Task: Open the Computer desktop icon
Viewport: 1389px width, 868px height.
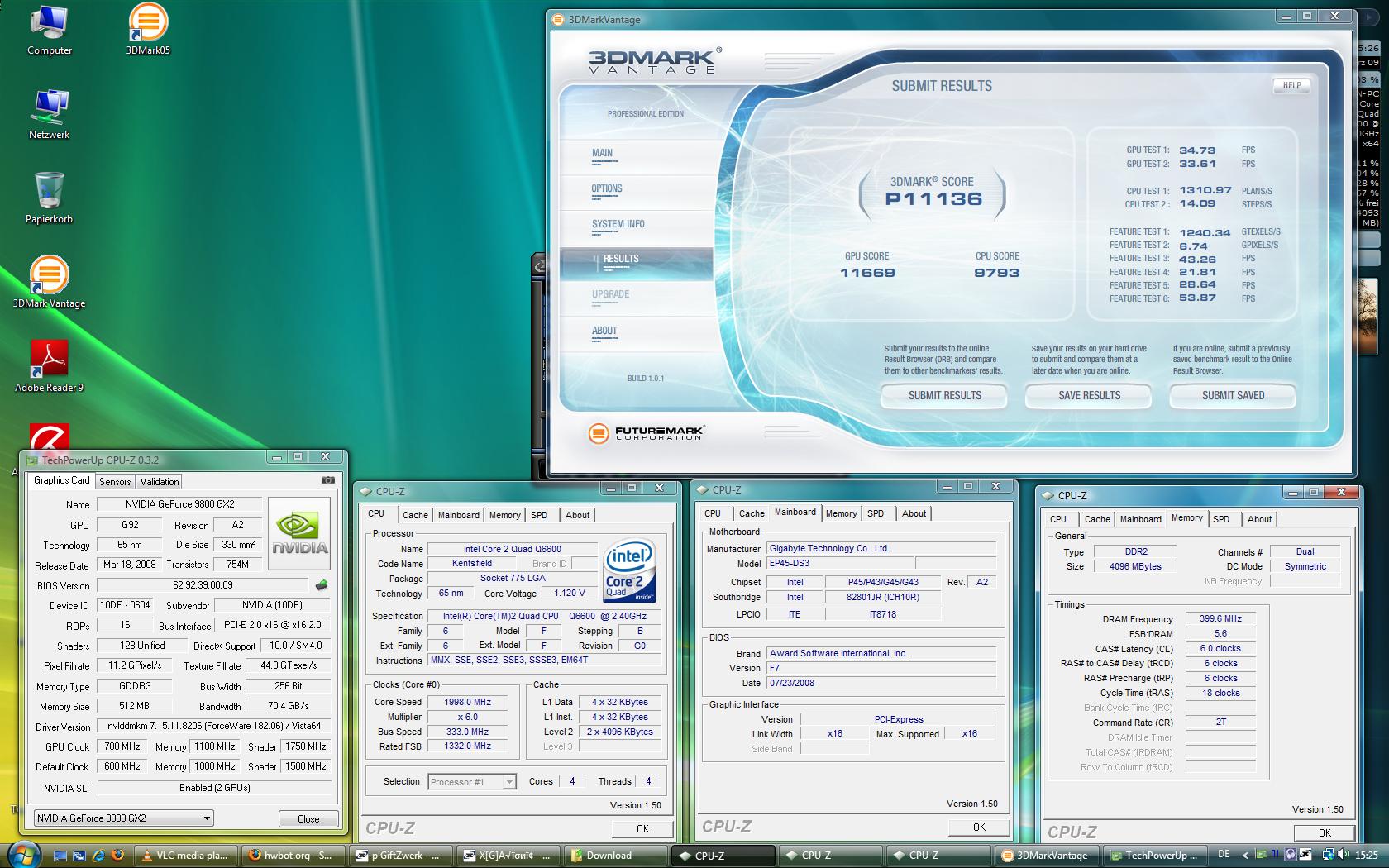Action: (49, 30)
